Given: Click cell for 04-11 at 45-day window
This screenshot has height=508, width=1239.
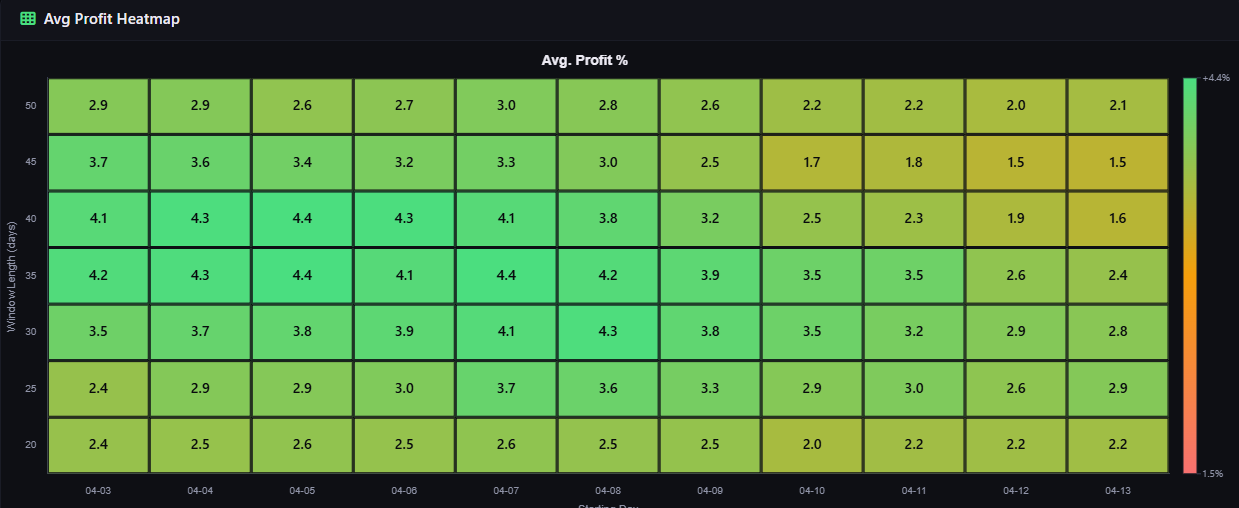Looking at the screenshot, I should click(913, 162).
